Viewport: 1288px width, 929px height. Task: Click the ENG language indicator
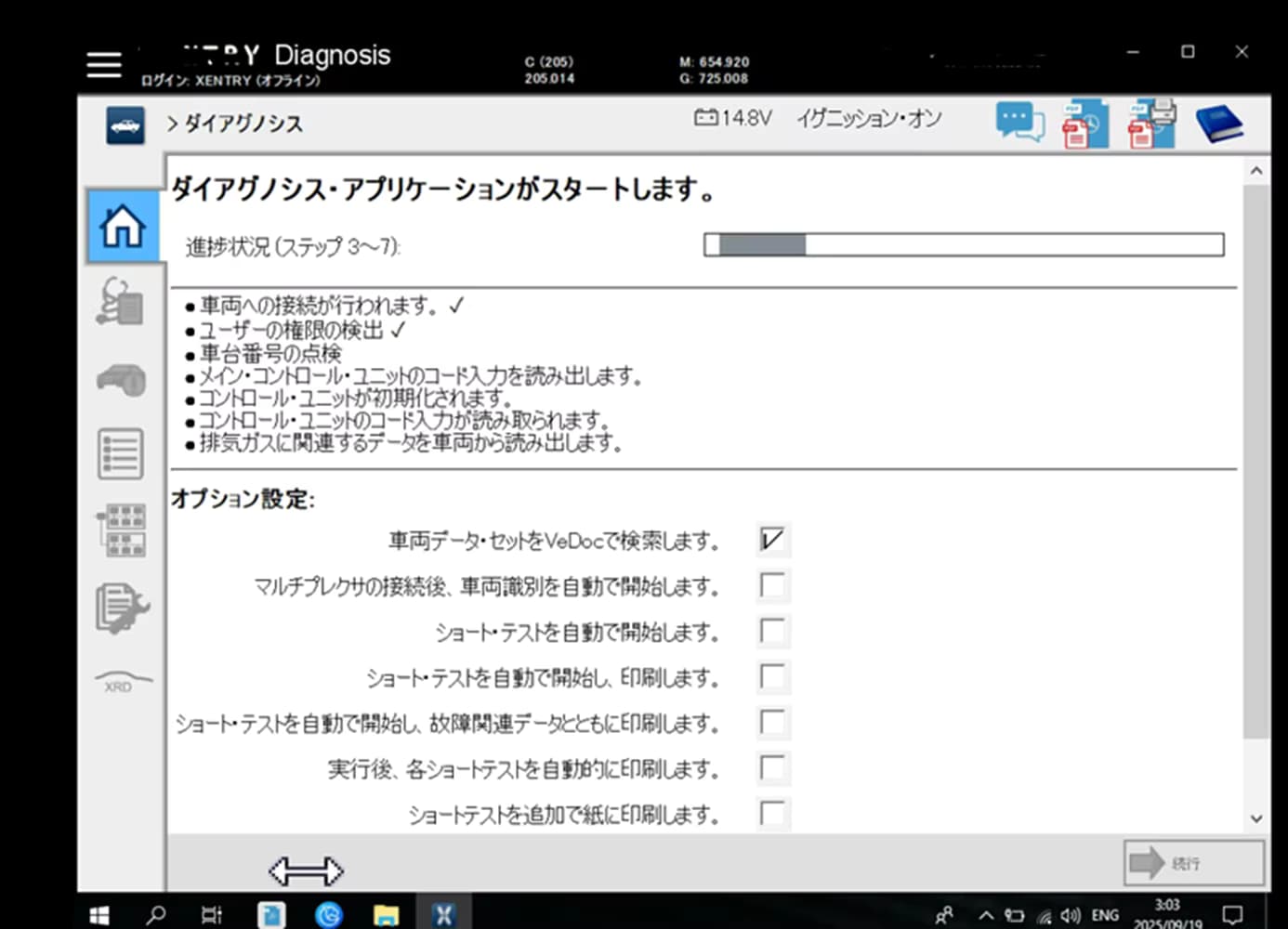[x=1105, y=915]
